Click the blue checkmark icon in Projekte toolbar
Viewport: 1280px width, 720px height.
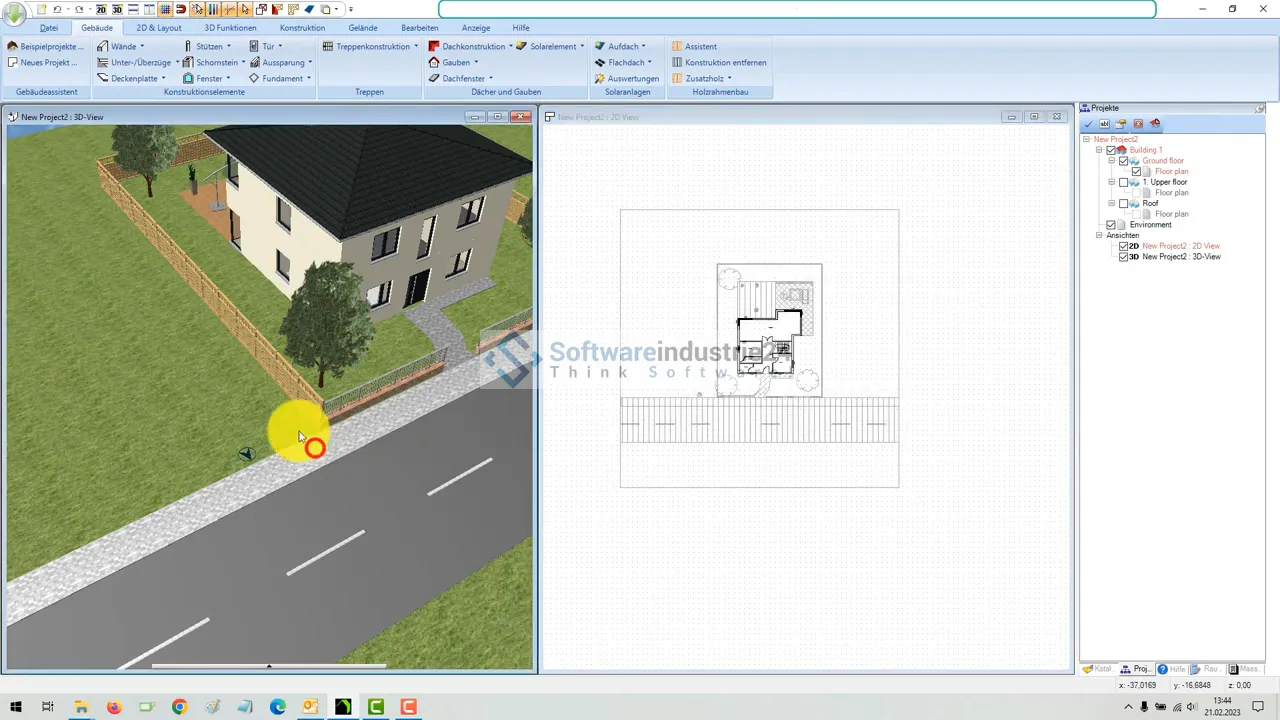click(x=1088, y=124)
